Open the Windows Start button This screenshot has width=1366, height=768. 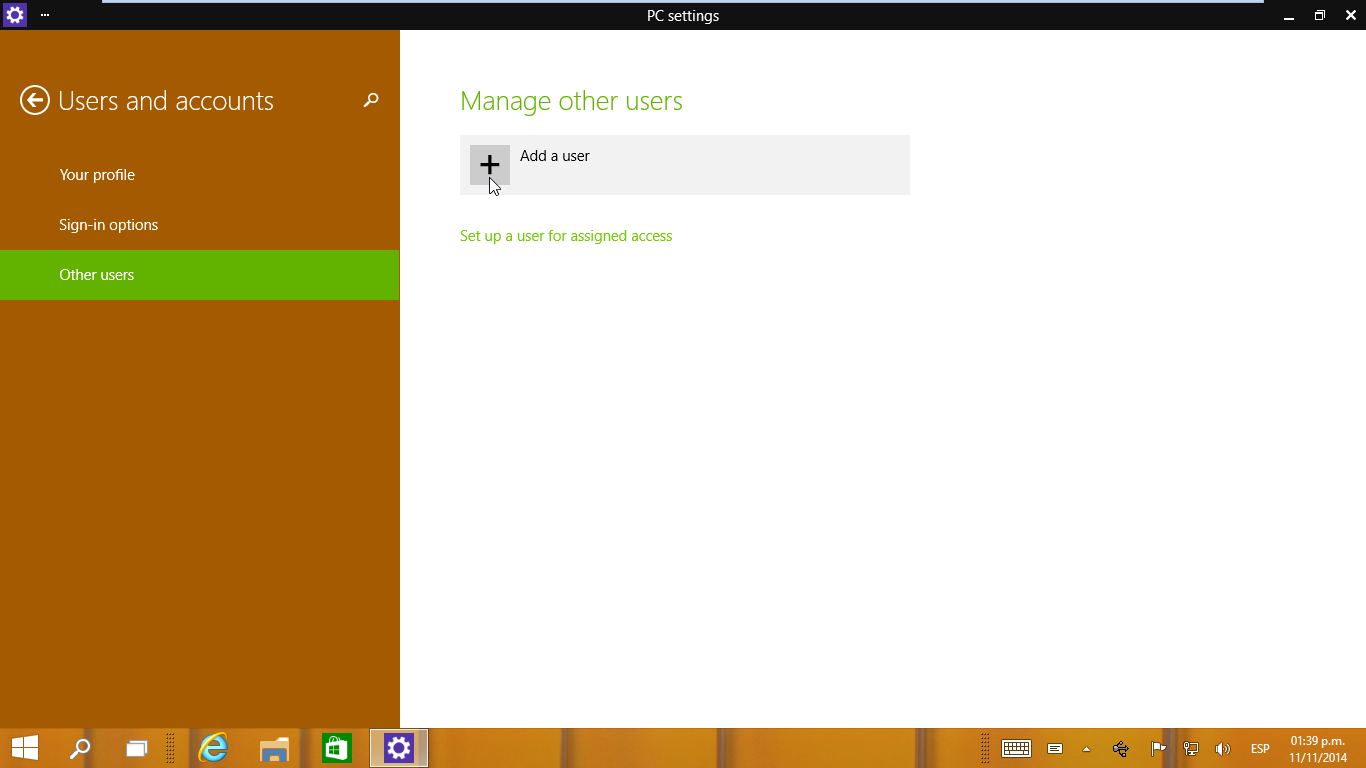click(x=25, y=748)
